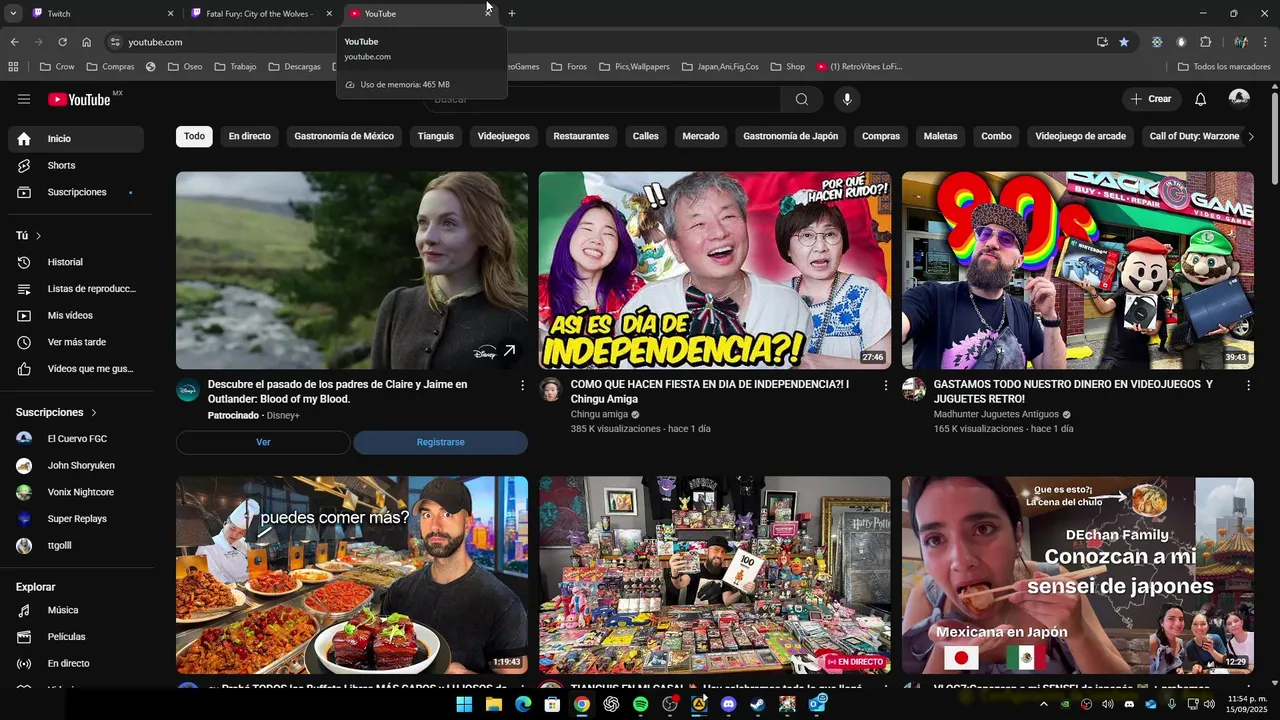Select the Gastronomía de Japón chip
1280x720 pixels.
coord(791,136)
